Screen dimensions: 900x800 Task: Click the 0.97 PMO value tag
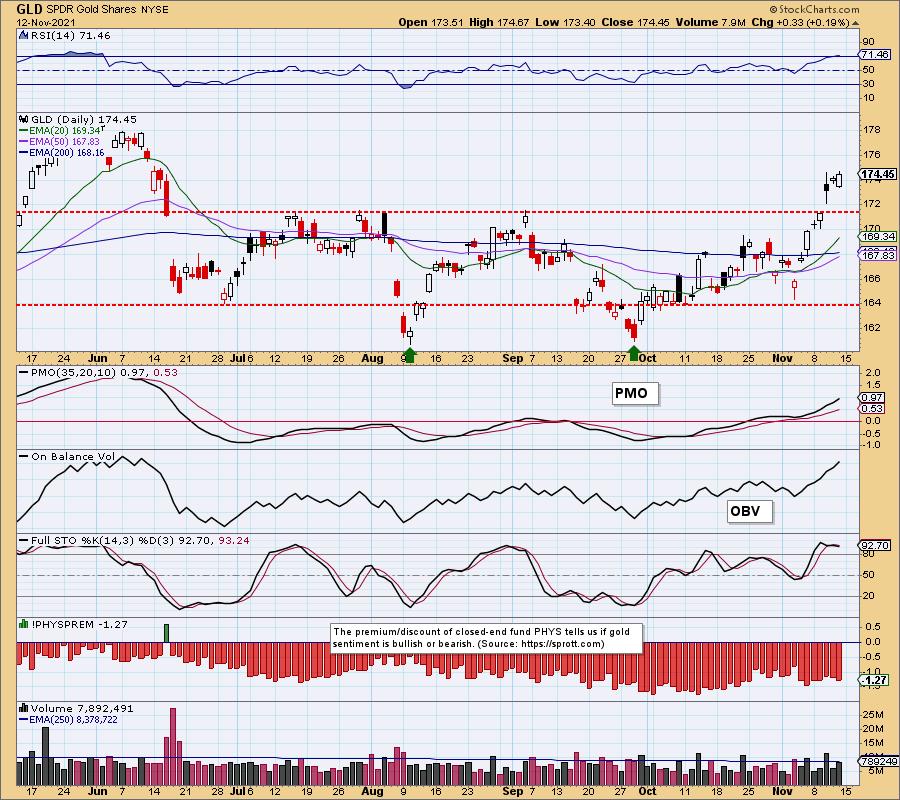(x=872, y=398)
